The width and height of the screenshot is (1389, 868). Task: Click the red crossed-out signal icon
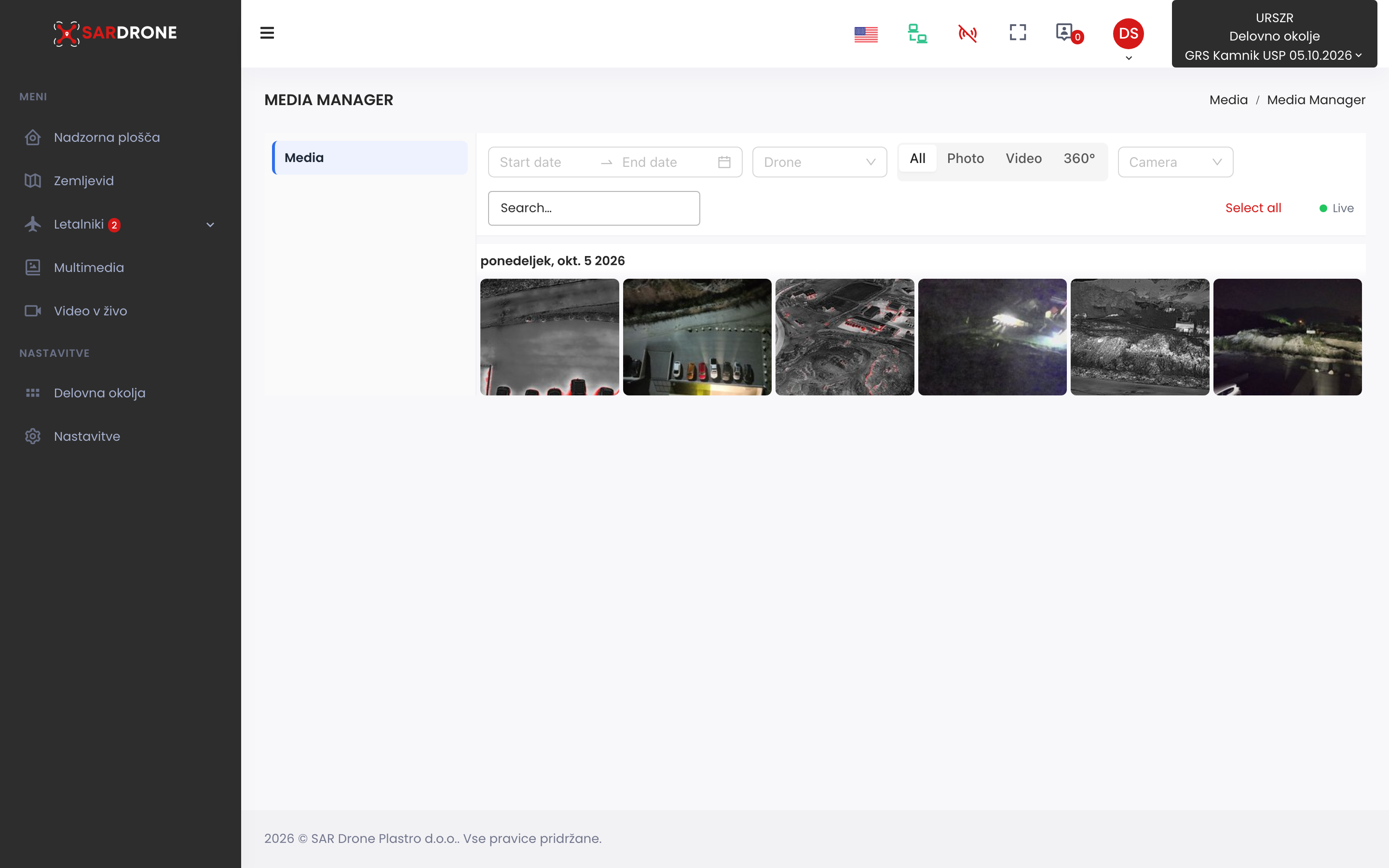click(967, 33)
